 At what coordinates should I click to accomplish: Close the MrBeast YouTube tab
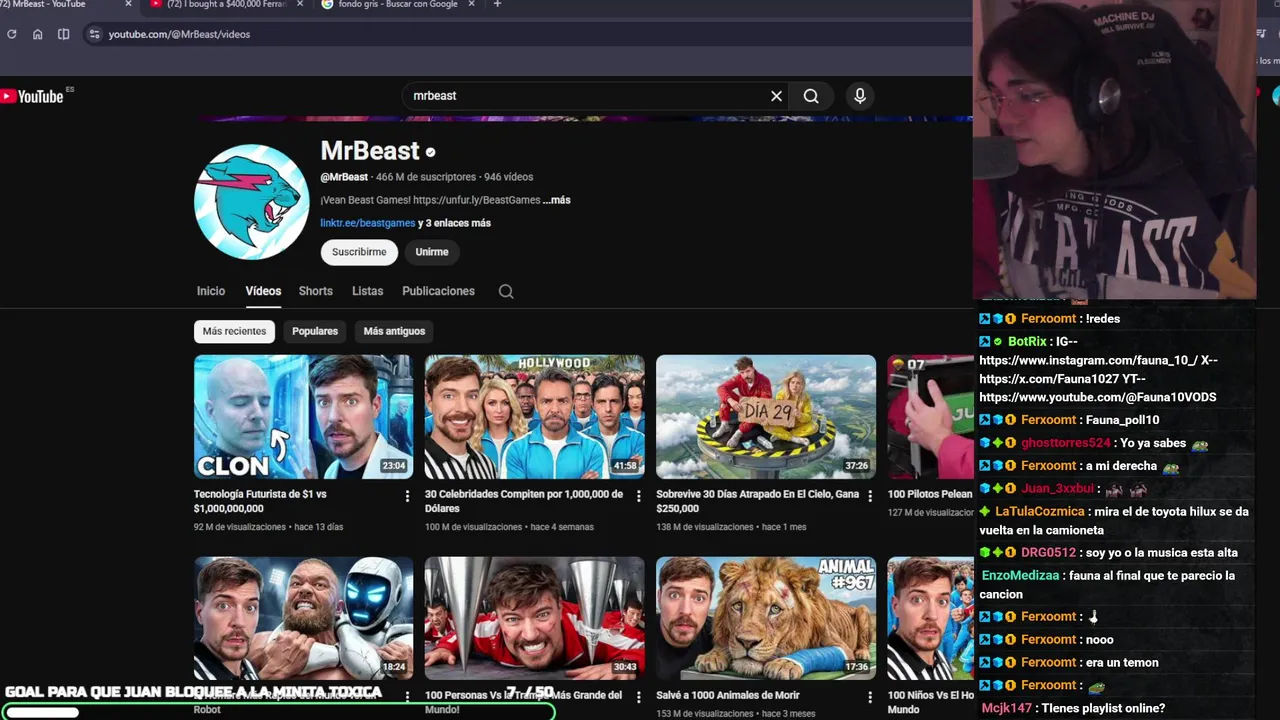pos(128,4)
